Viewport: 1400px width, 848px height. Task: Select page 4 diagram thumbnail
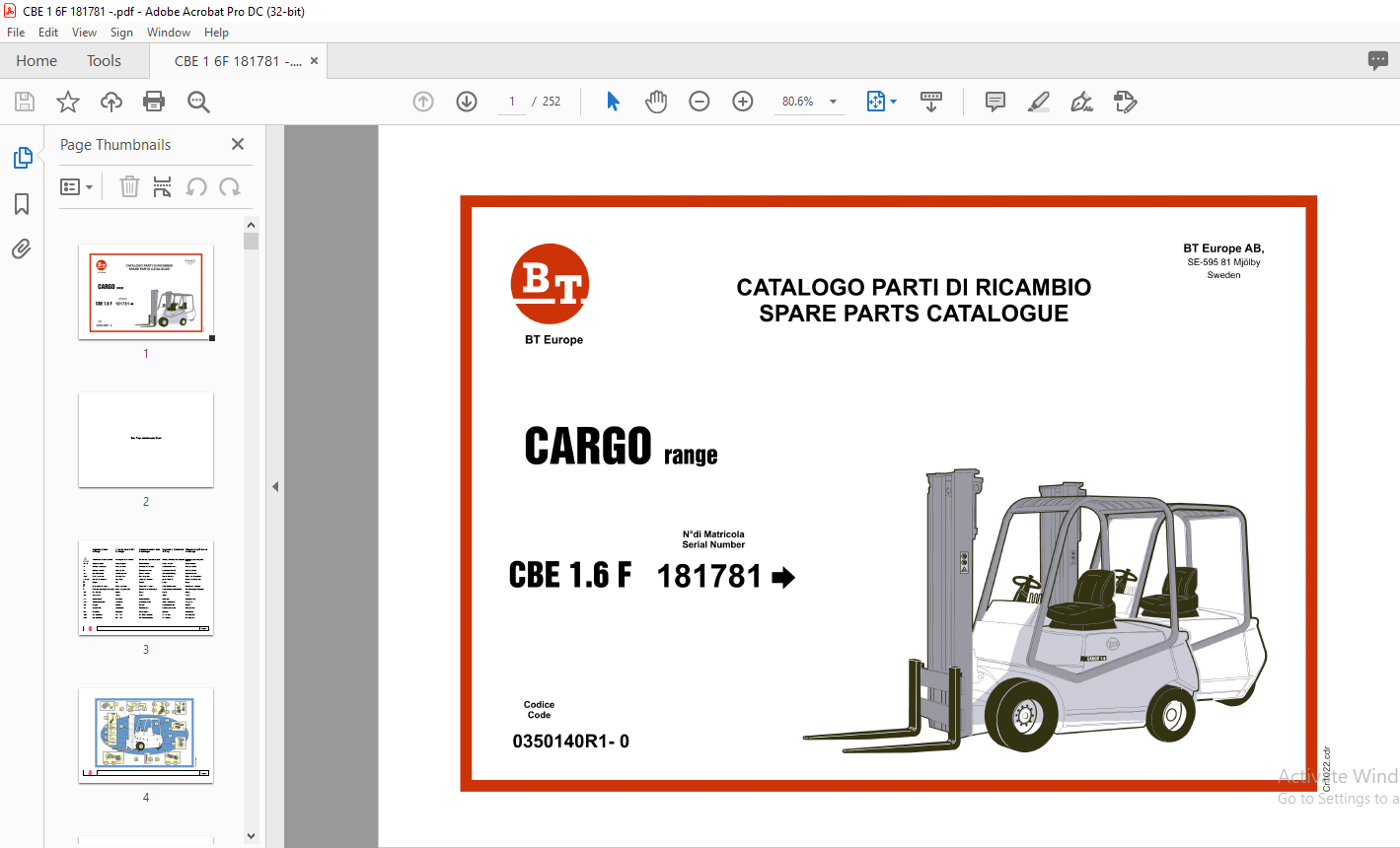(146, 736)
